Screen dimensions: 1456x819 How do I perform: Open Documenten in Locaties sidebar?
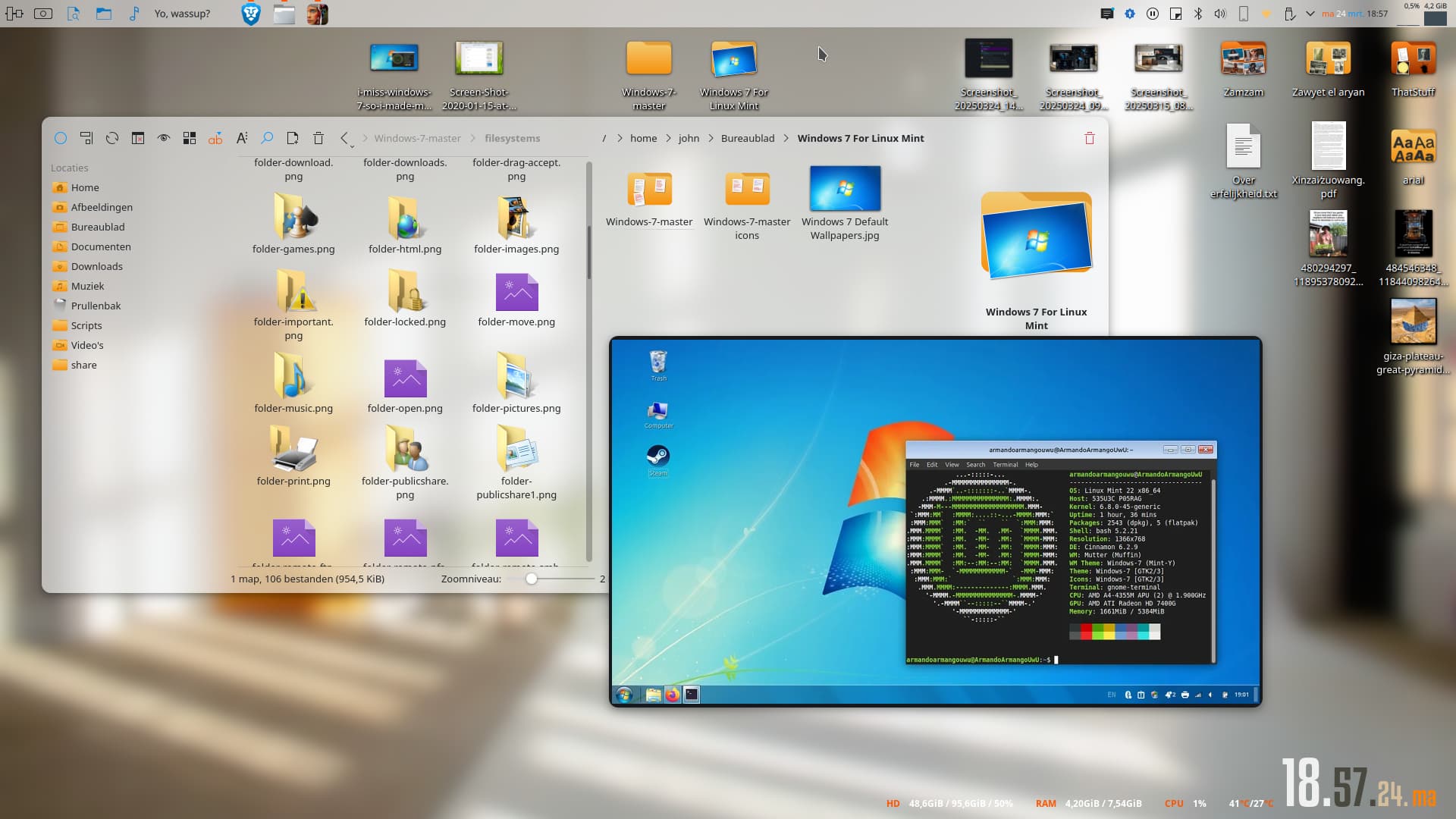pos(101,246)
